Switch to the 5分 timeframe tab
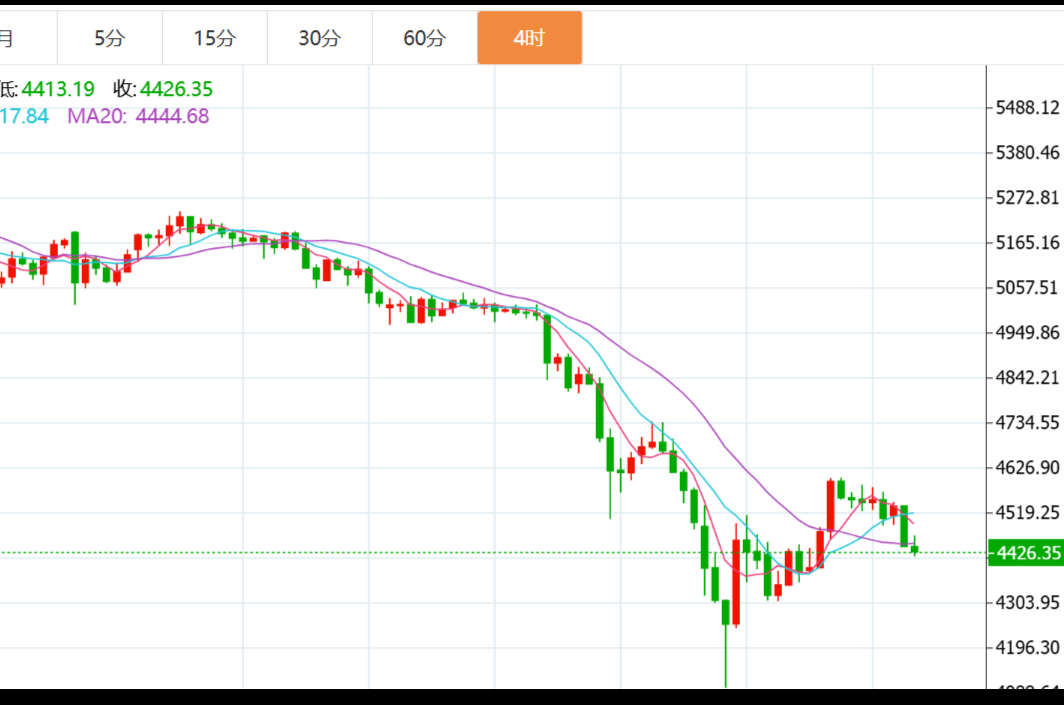The image size is (1064, 705). point(110,38)
